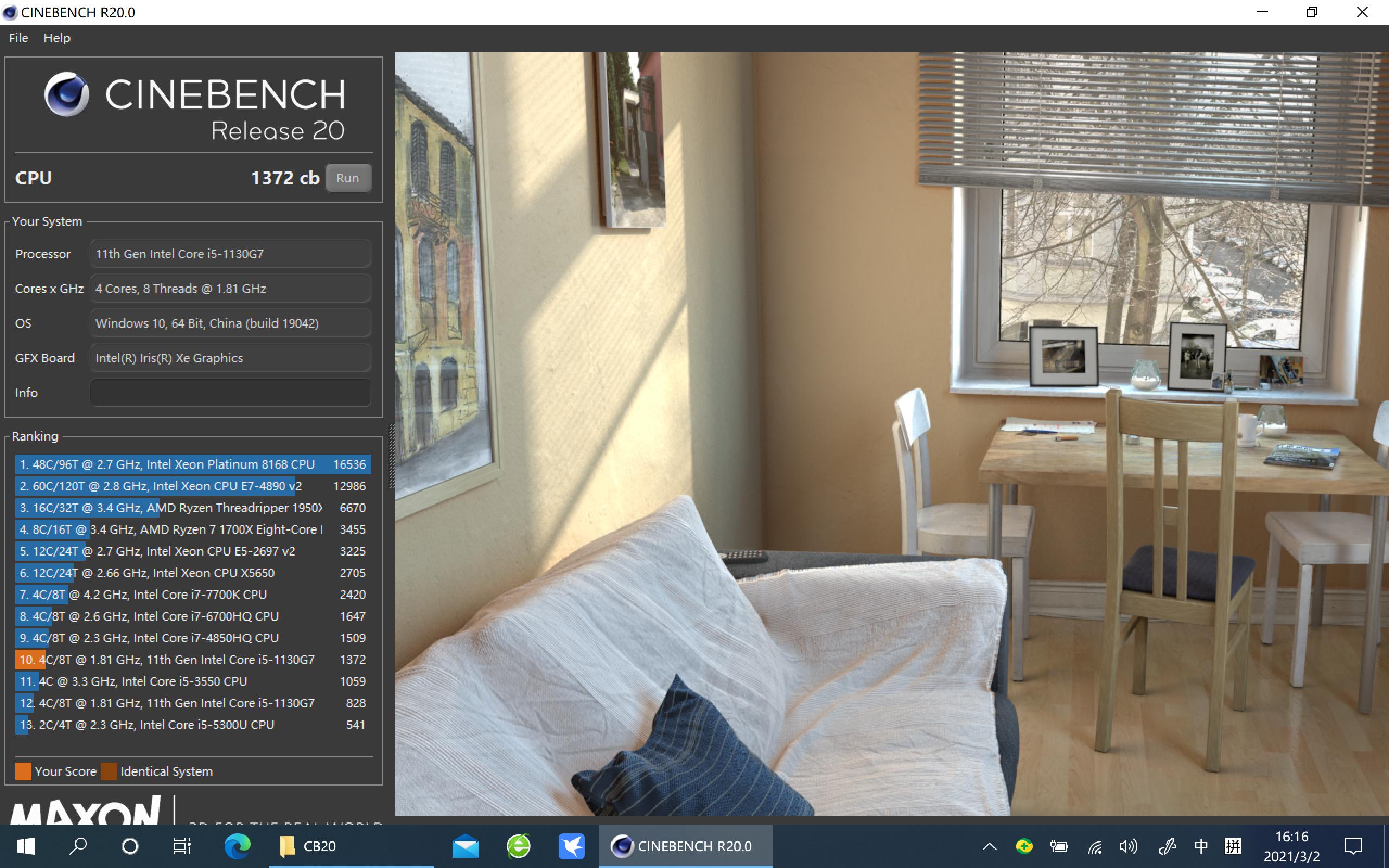The image size is (1389, 868).
Task: Click the Identical System legend swatch
Action: pos(109,771)
